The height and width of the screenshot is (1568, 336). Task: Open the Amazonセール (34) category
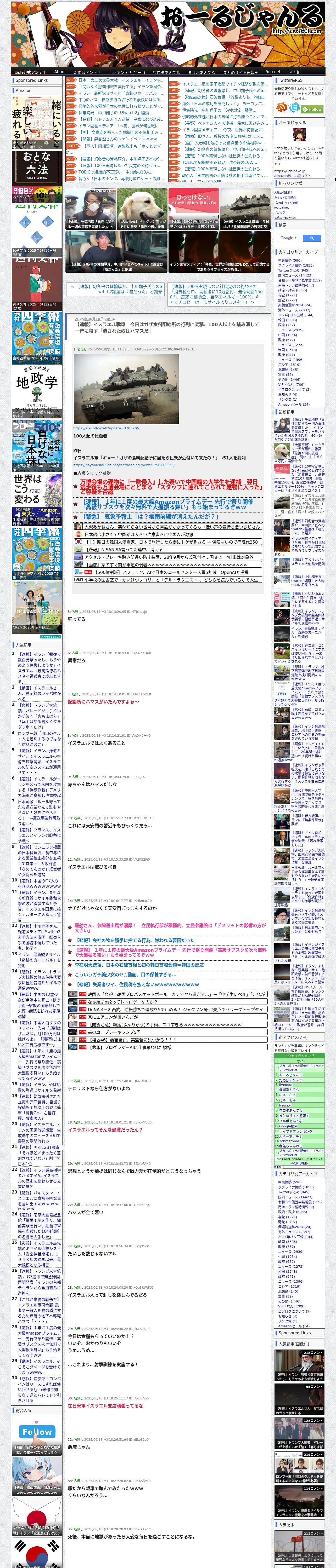pyautogui.click(x=293, y=404)
